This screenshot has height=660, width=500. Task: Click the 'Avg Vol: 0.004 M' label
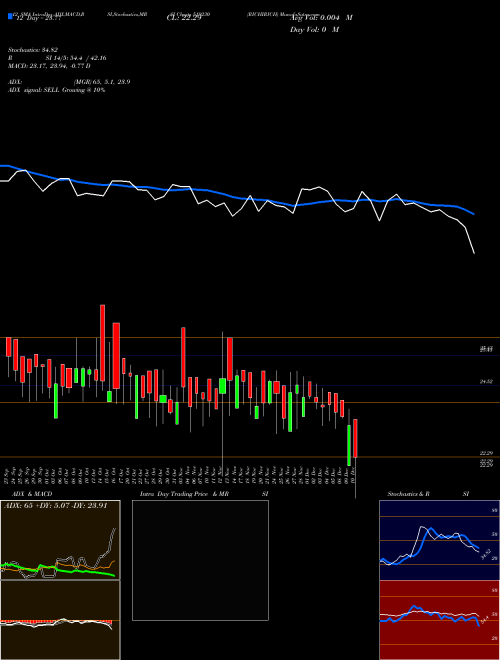pos(321,17)
